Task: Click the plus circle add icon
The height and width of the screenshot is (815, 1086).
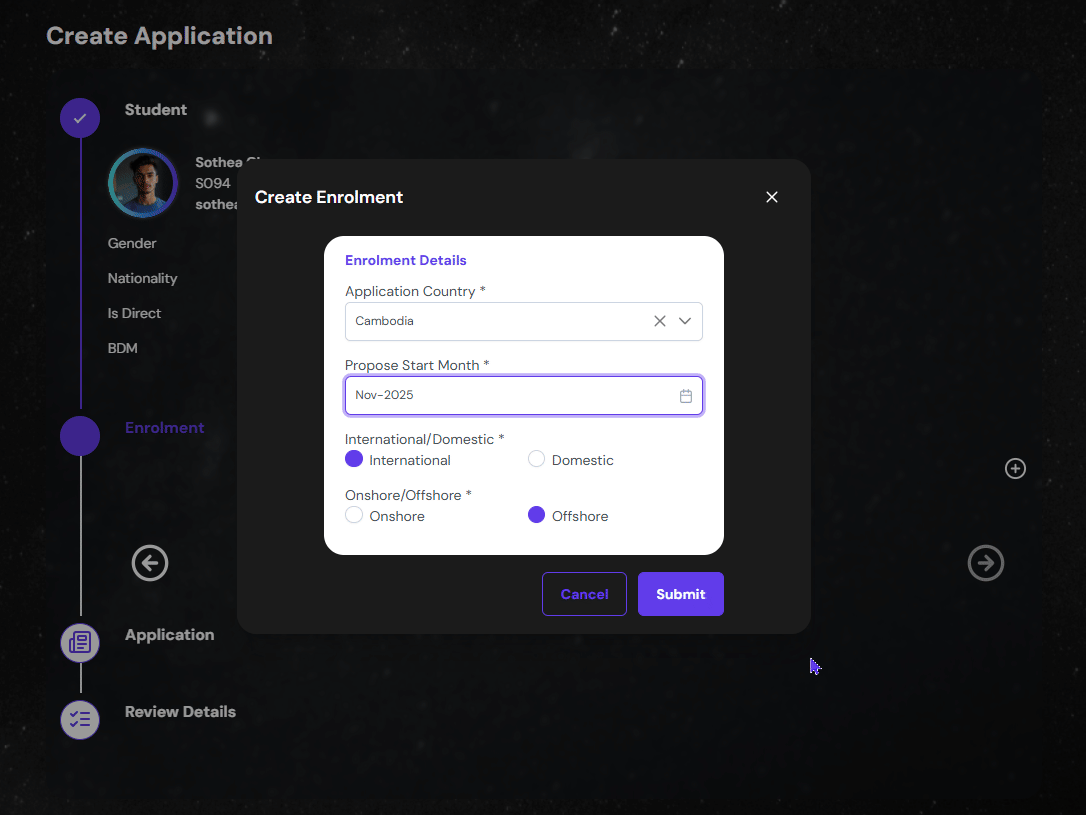Action: click(1015, 468)
